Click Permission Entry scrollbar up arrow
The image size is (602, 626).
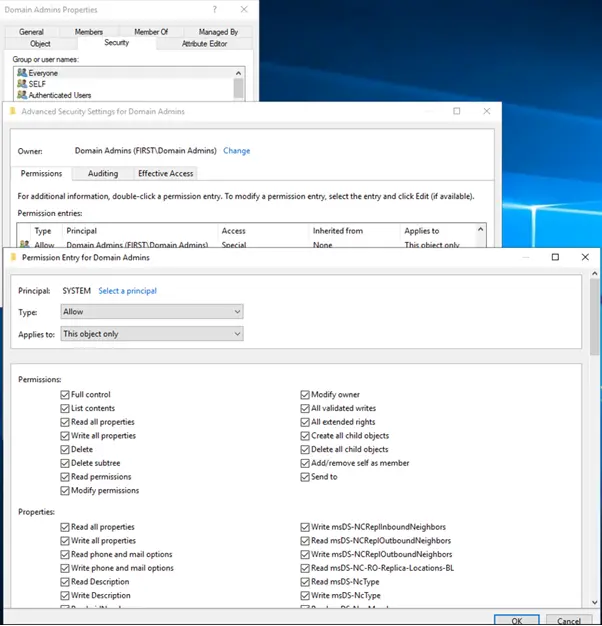pyautogui.click(x=594, y=273)
